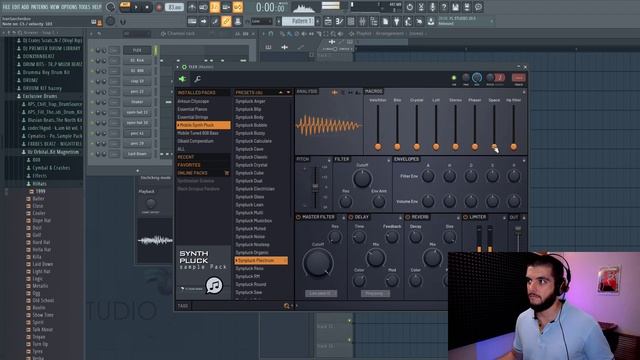The height and width of the screenshot is (360, 640).
Task: Open the FILE menu
Action: (6, 7)
